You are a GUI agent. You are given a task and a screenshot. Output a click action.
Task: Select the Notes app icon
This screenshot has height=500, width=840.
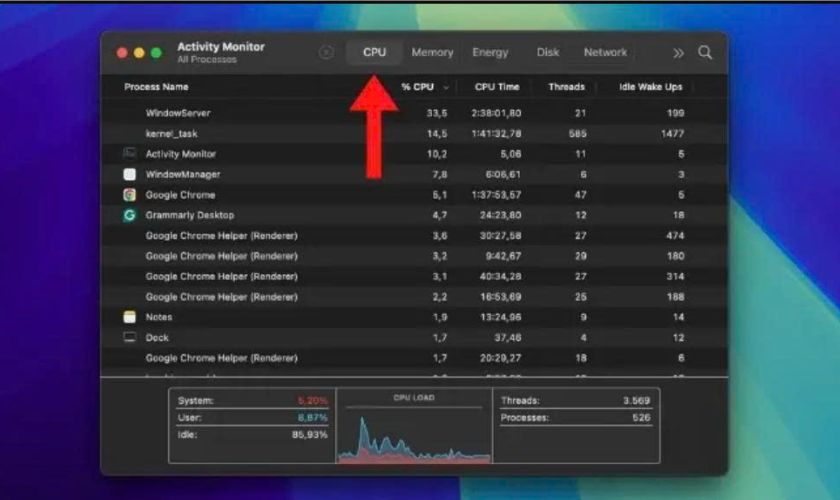129,317
